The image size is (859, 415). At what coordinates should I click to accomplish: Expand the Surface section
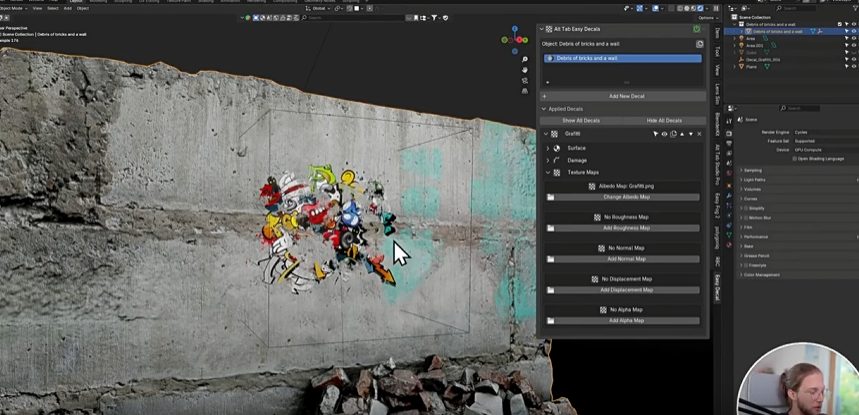[547, 148]
